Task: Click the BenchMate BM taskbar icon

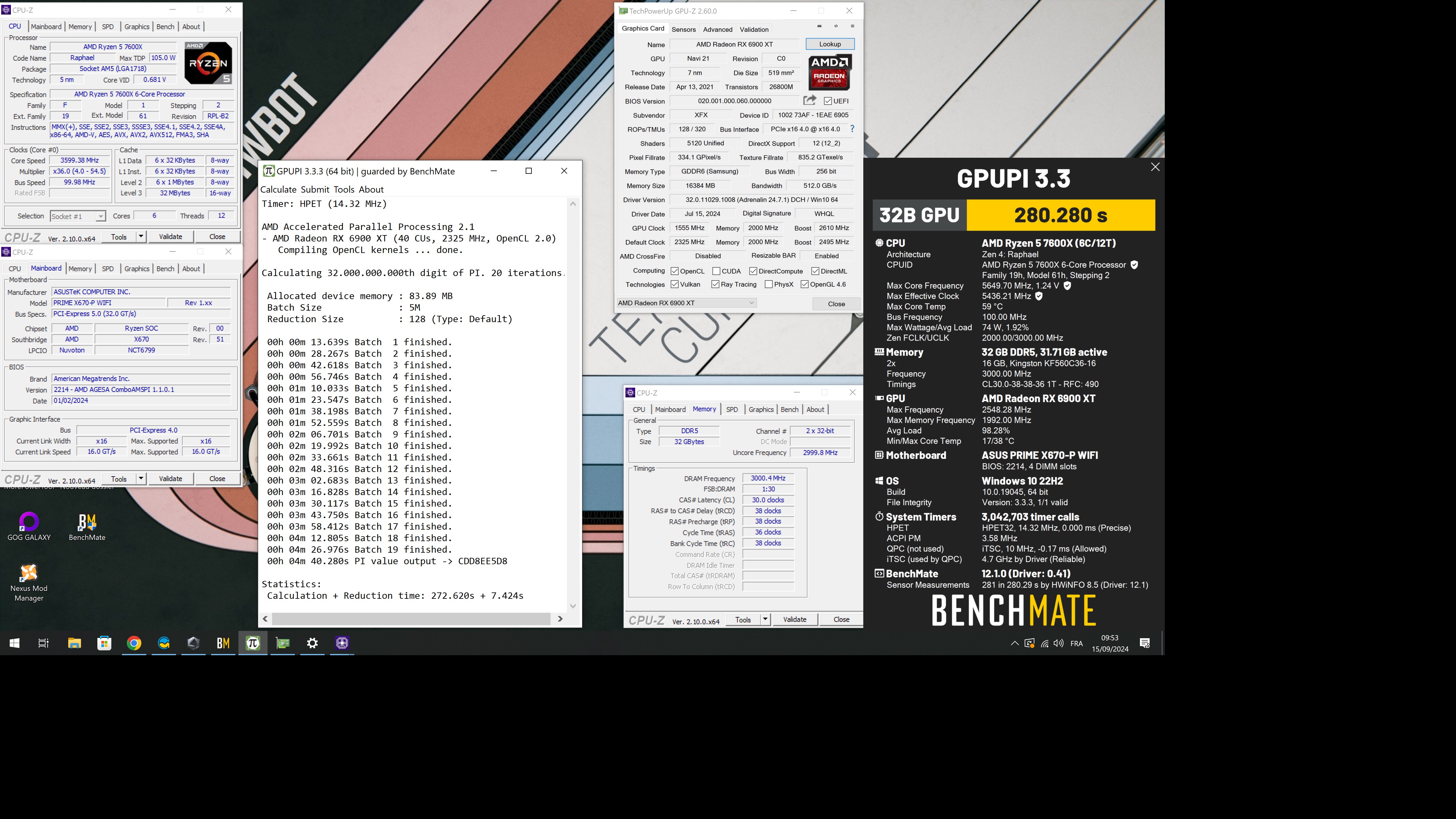Action: click(223, 643)
